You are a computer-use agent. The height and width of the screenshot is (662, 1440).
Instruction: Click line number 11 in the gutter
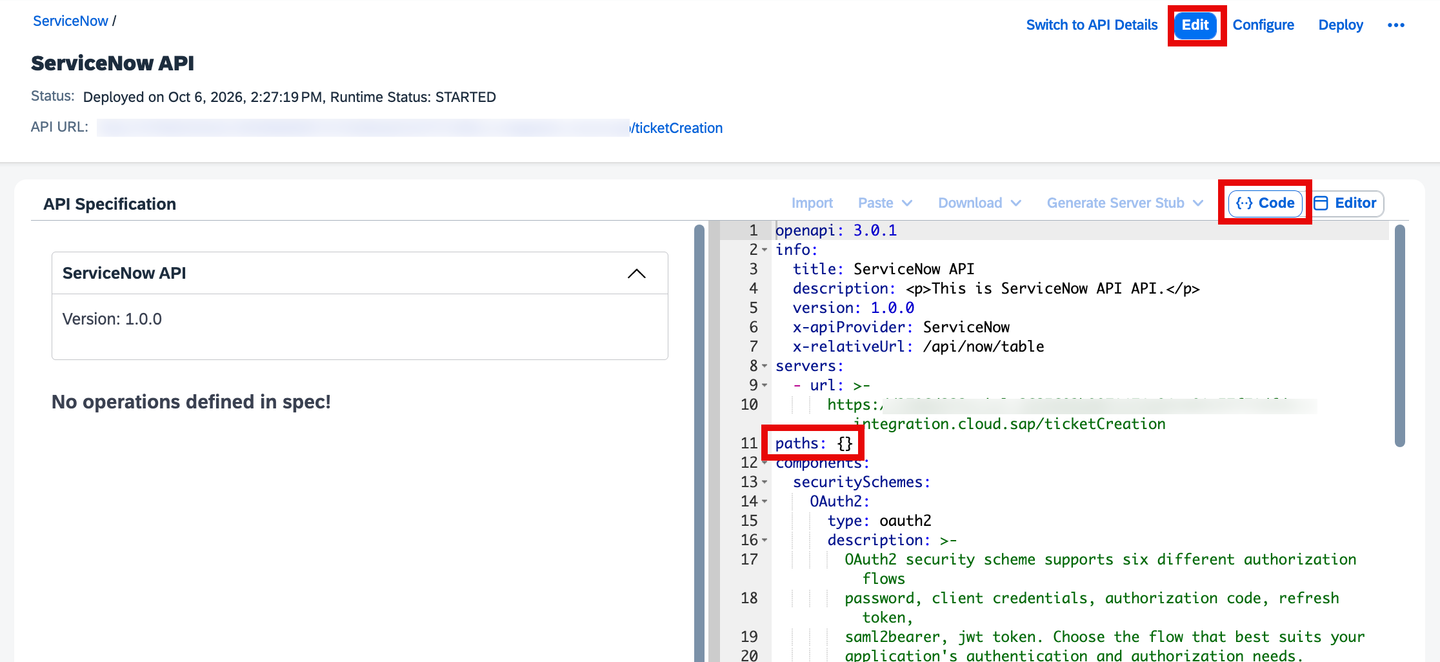click(750, 443)
